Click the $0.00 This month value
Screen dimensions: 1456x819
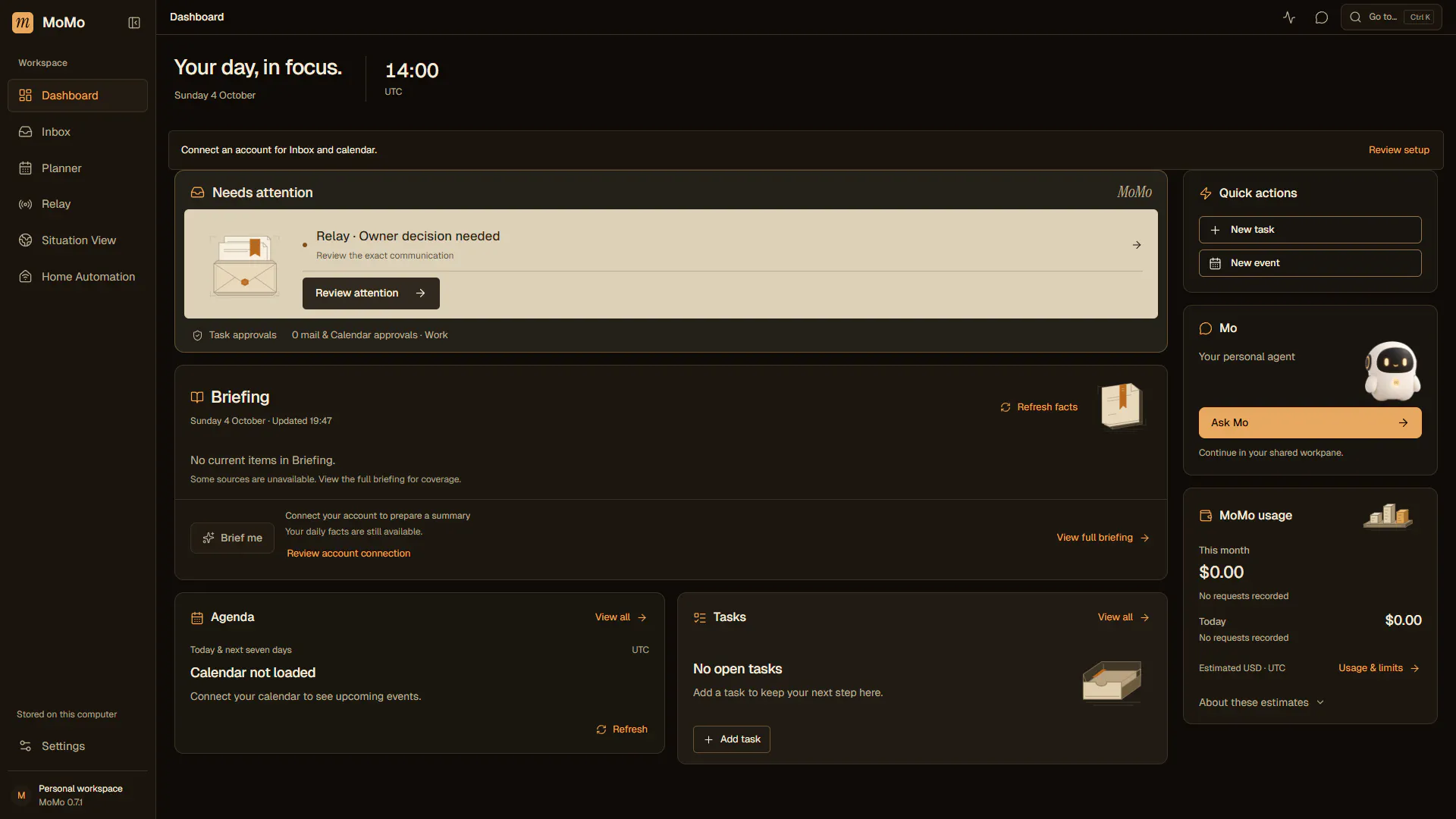pyautogui.click(x=1221, y=573)
